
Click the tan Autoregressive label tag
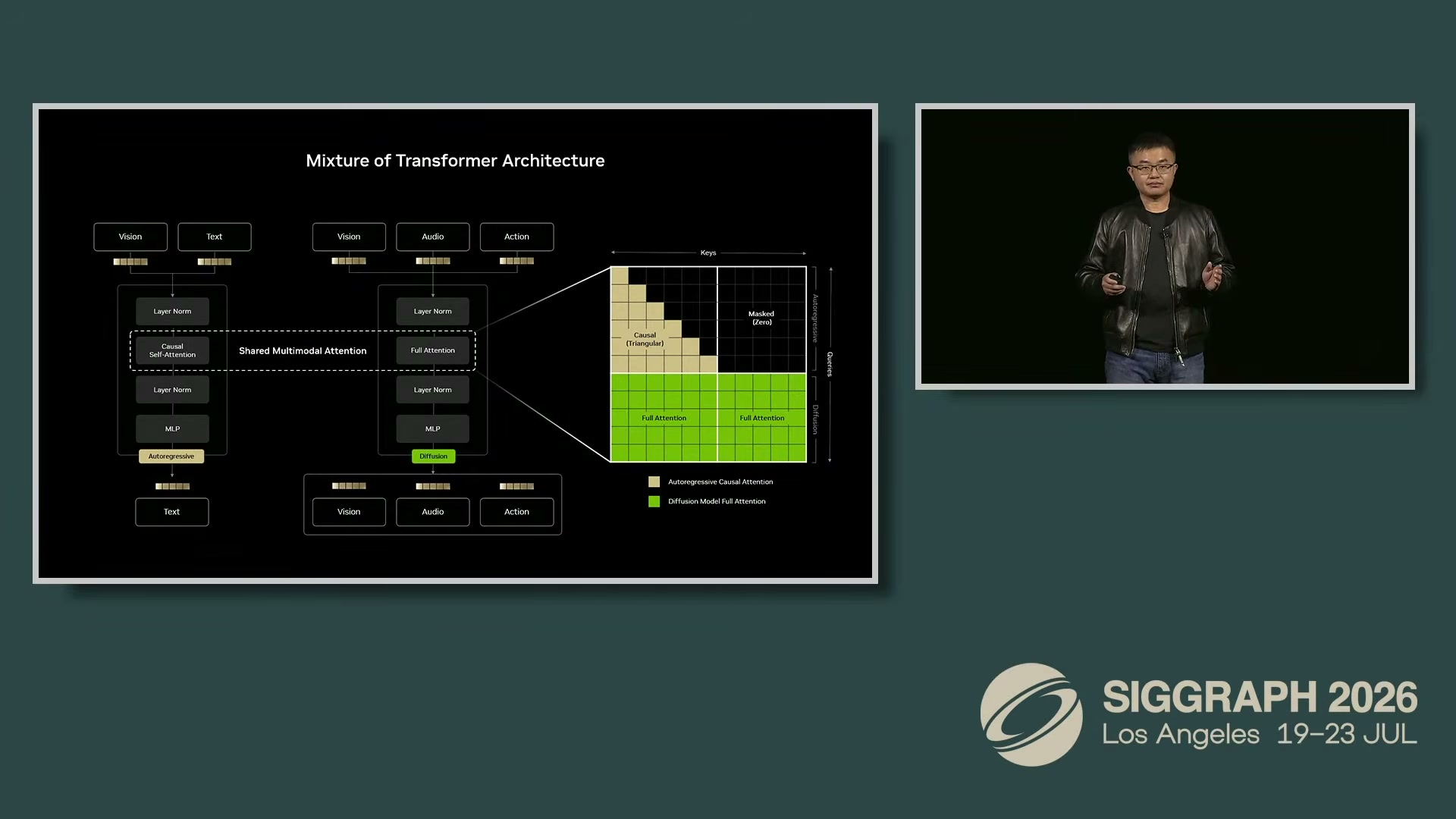(x=171, y=456)
